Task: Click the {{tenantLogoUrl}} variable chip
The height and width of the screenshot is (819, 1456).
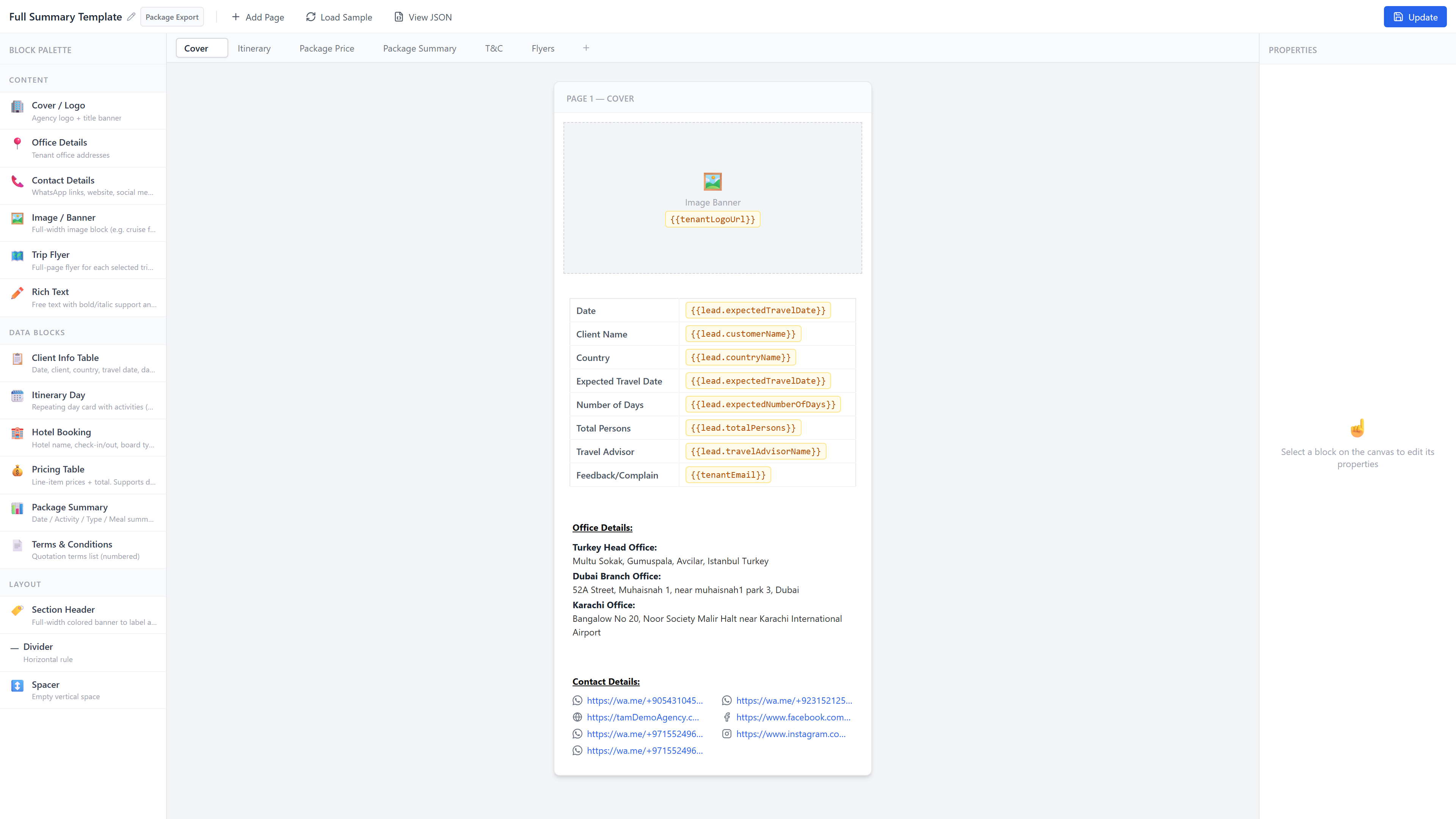Action: coord(713,219)
